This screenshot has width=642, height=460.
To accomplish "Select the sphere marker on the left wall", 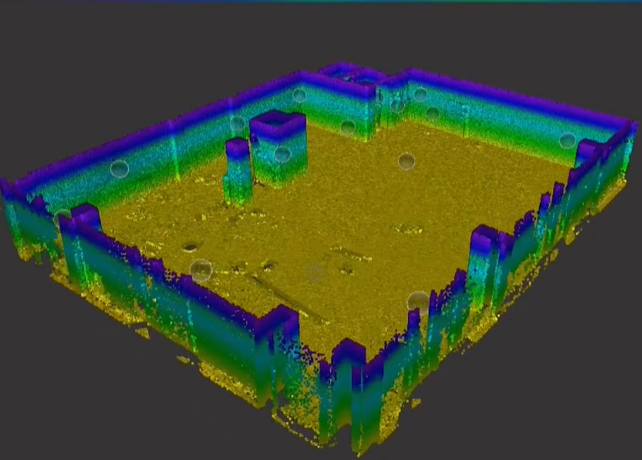I will 119,168.
